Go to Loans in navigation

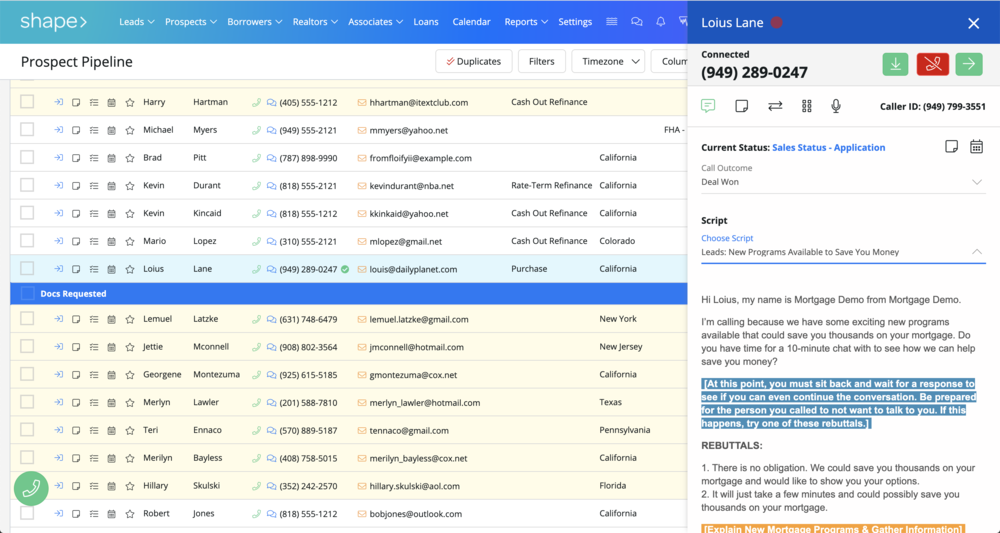[426, 22]
